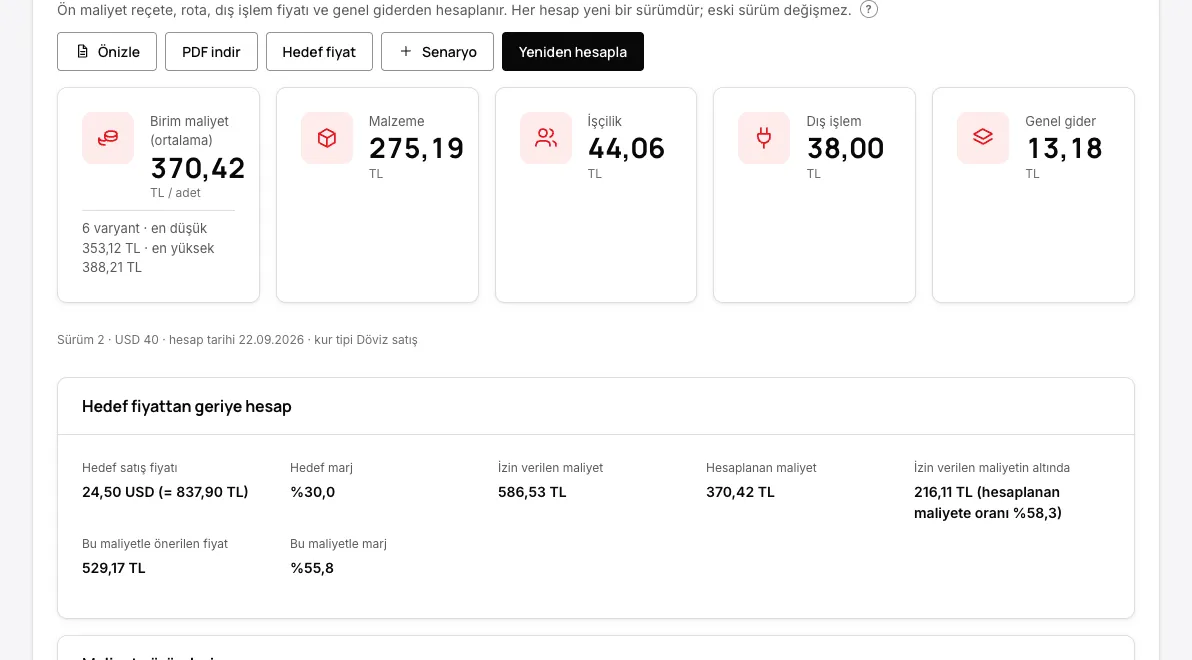1192x660 pixels.
Task: Select the 370,42 unit cost value
Action: [x=198, y=168]
